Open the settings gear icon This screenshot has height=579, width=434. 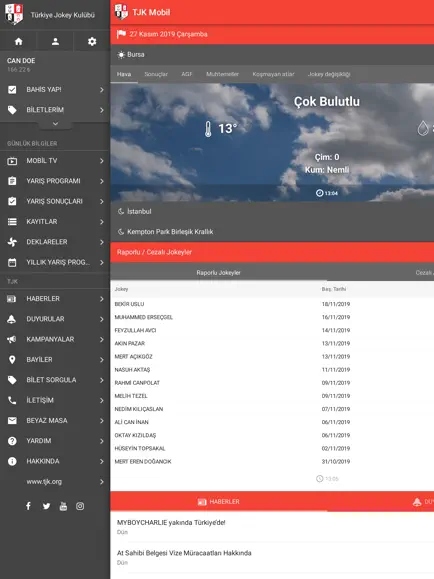(92, 41)
